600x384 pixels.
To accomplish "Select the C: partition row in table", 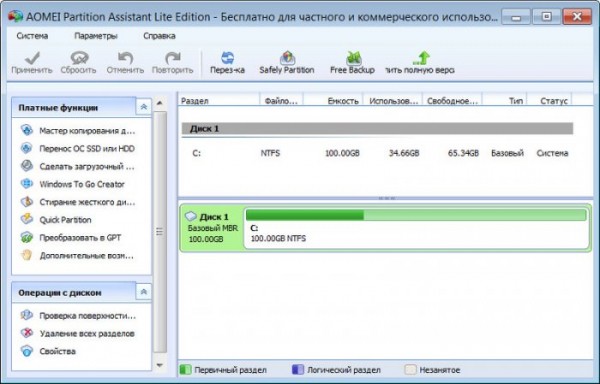I will coord(377,153).
